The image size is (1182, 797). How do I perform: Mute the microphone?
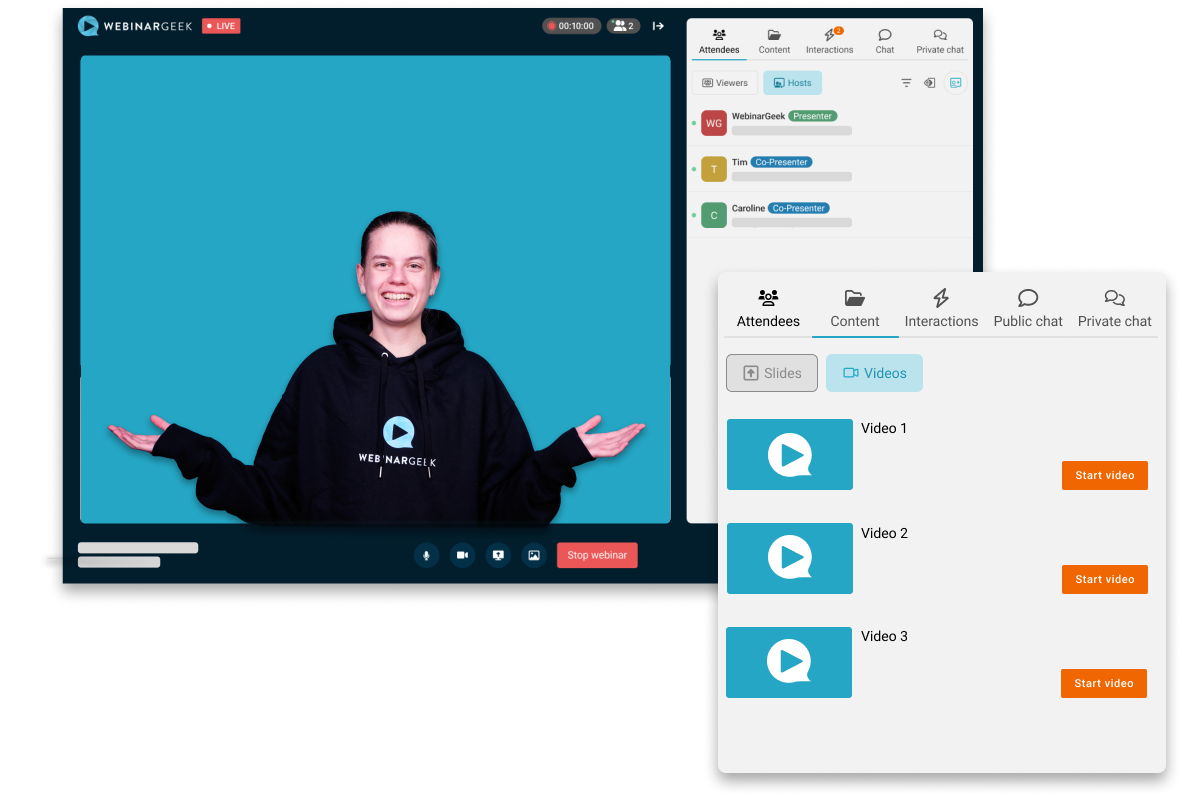click(x=427, y=555)
